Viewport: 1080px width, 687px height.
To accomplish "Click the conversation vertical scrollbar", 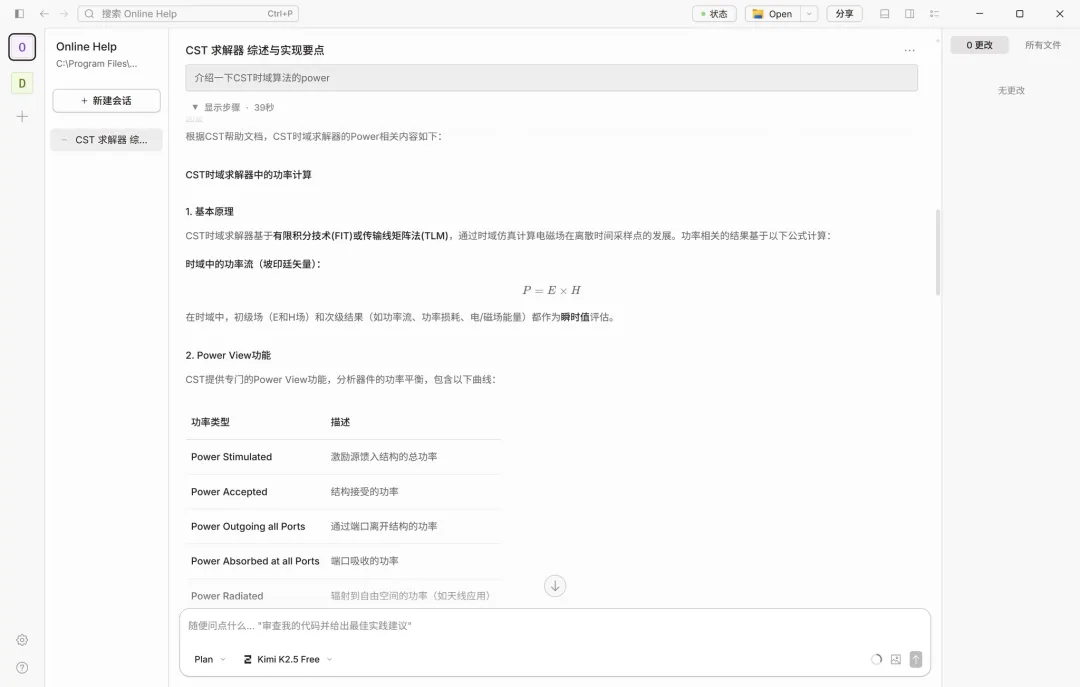I will 937,253.
